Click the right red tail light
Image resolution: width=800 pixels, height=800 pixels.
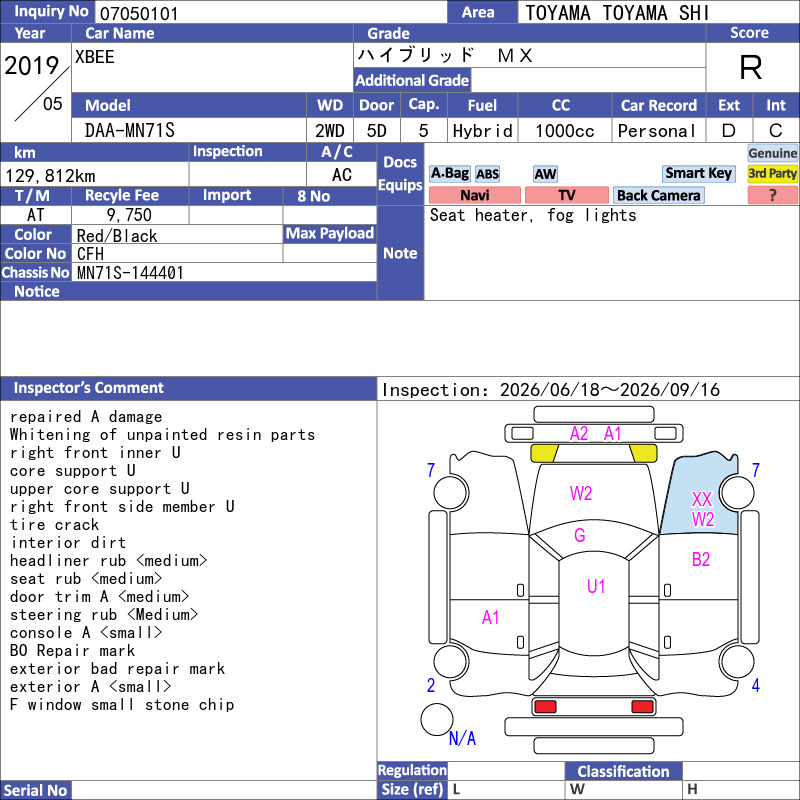pyautogui.click(x=642, y=707)
